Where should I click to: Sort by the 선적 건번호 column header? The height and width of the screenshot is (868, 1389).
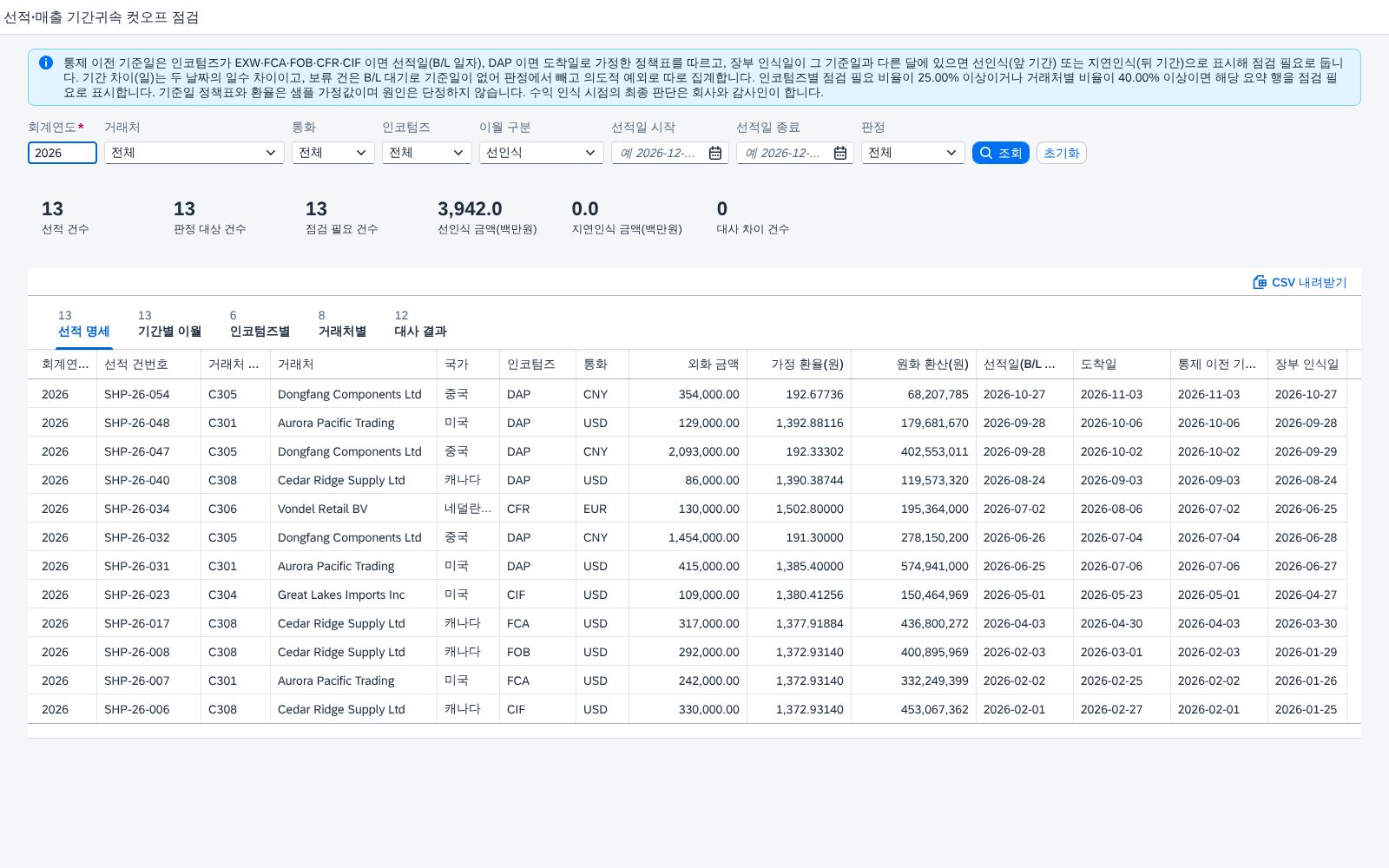click(x=148, y=365)
